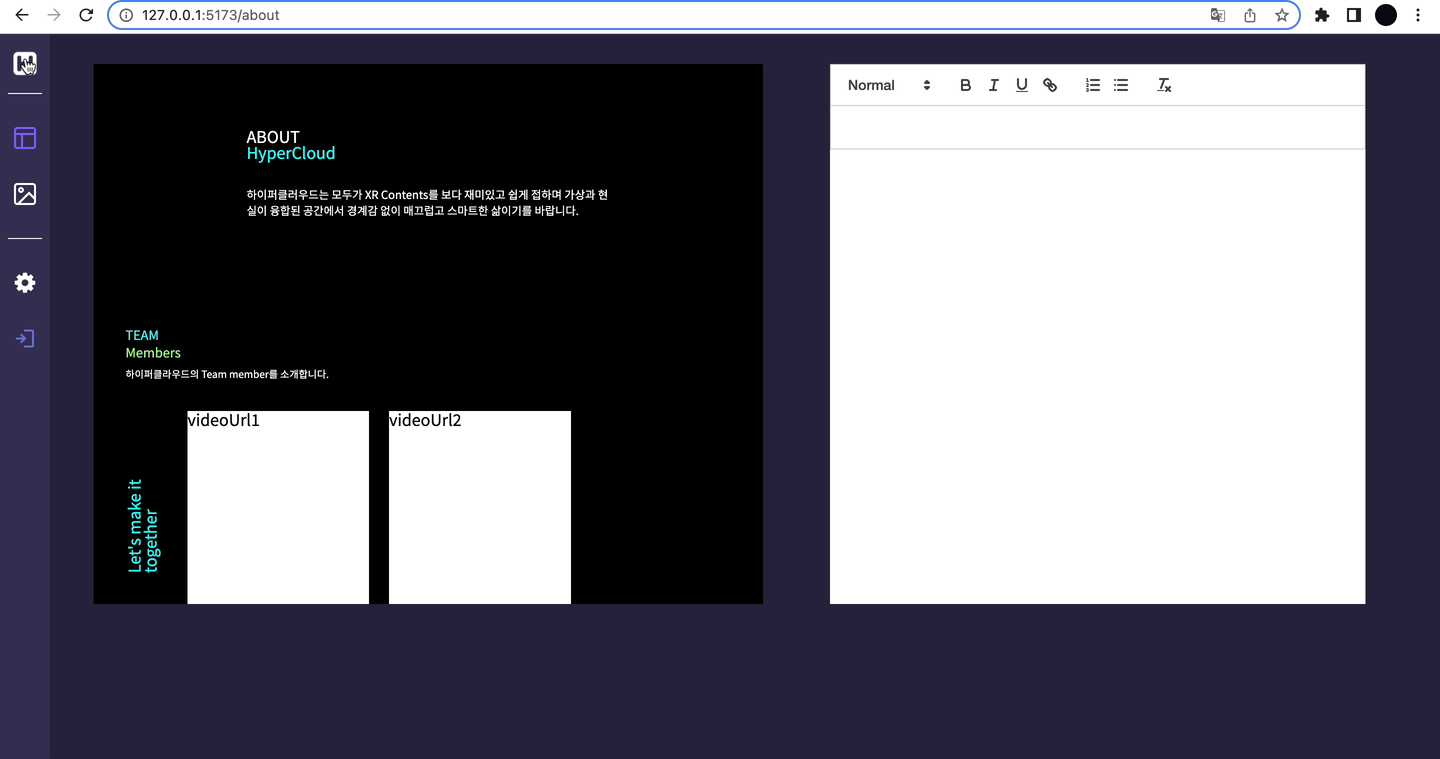The height and width of the screenshot is (759, 1440).
Task: Open the browser extensions puzzle icon
Action: tap(1322, 15)
